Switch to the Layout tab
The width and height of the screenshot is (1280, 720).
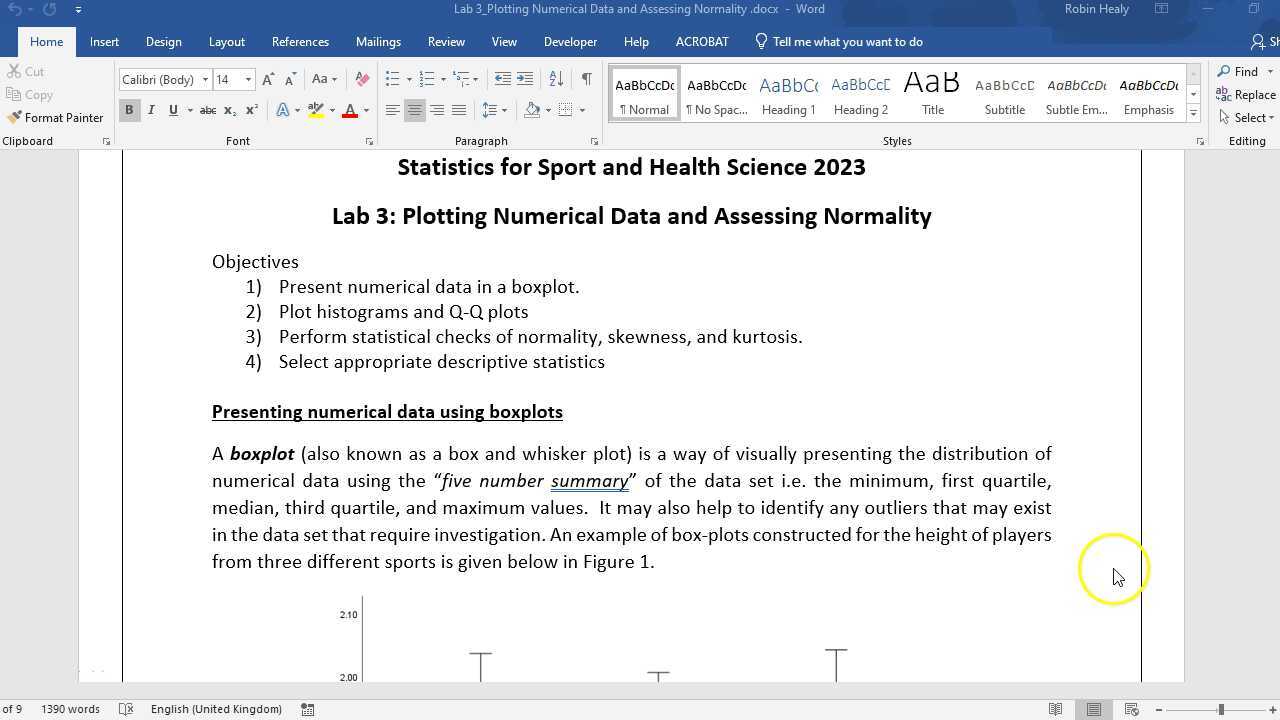point(226,42)
